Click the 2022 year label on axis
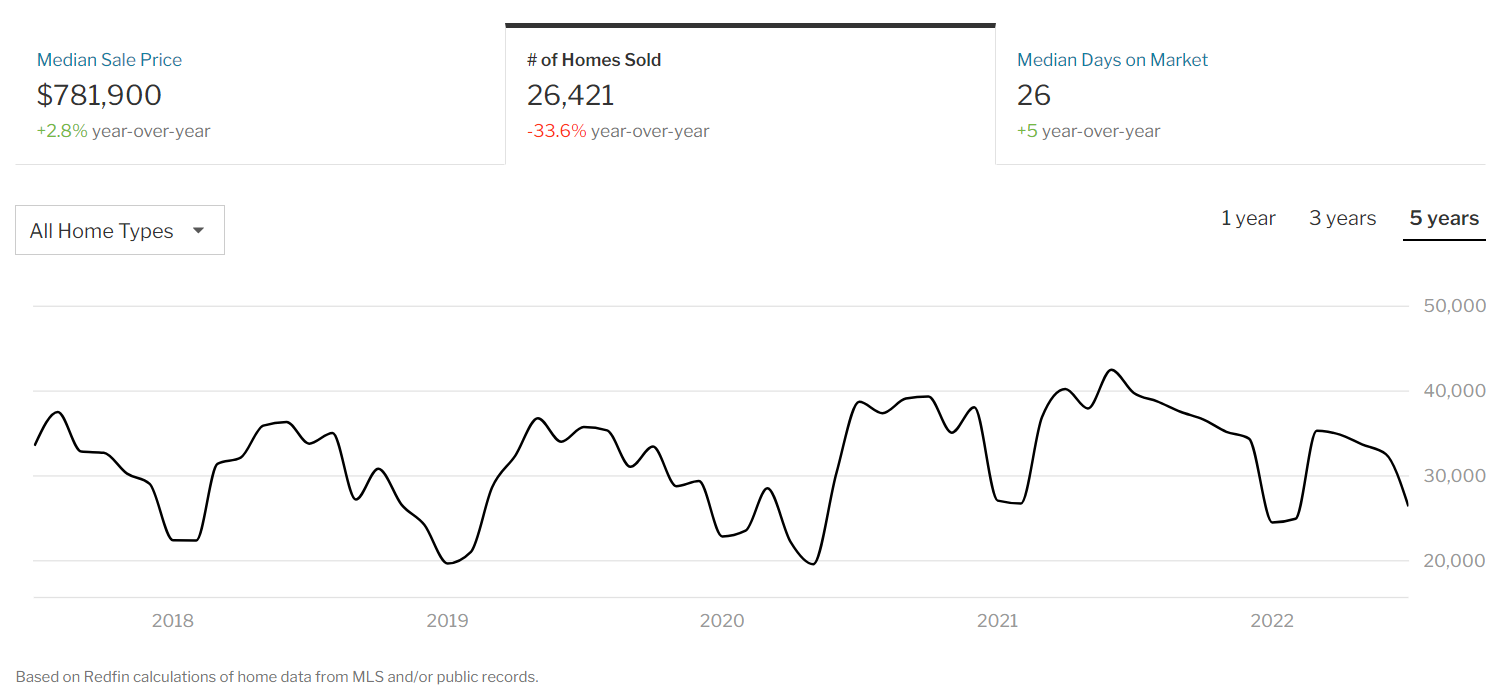Viewport: 1506px width, 700px height. (x=1272, y=620)
